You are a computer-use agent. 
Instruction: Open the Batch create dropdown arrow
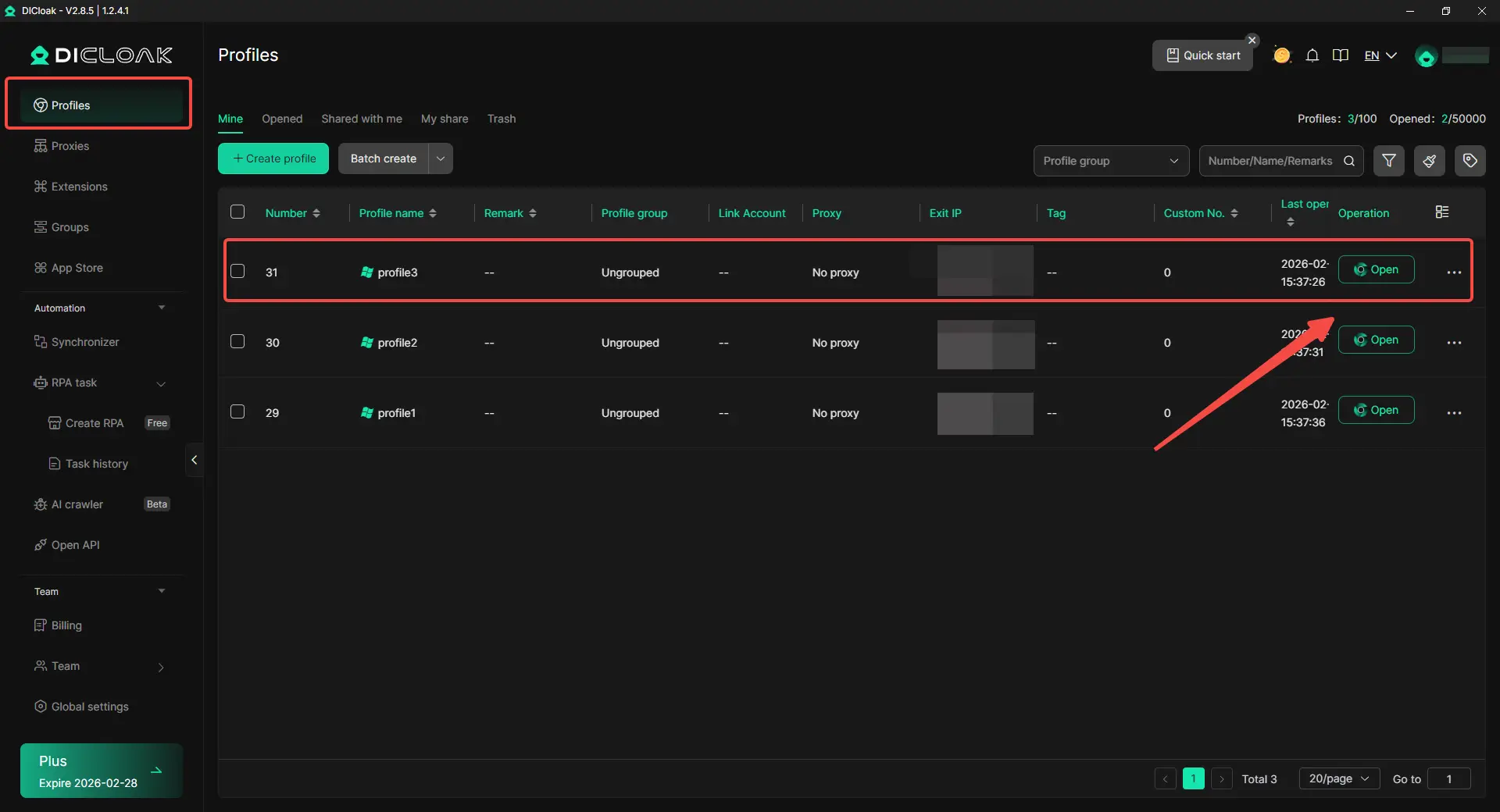pyautogui.click(x=441, y=158)
